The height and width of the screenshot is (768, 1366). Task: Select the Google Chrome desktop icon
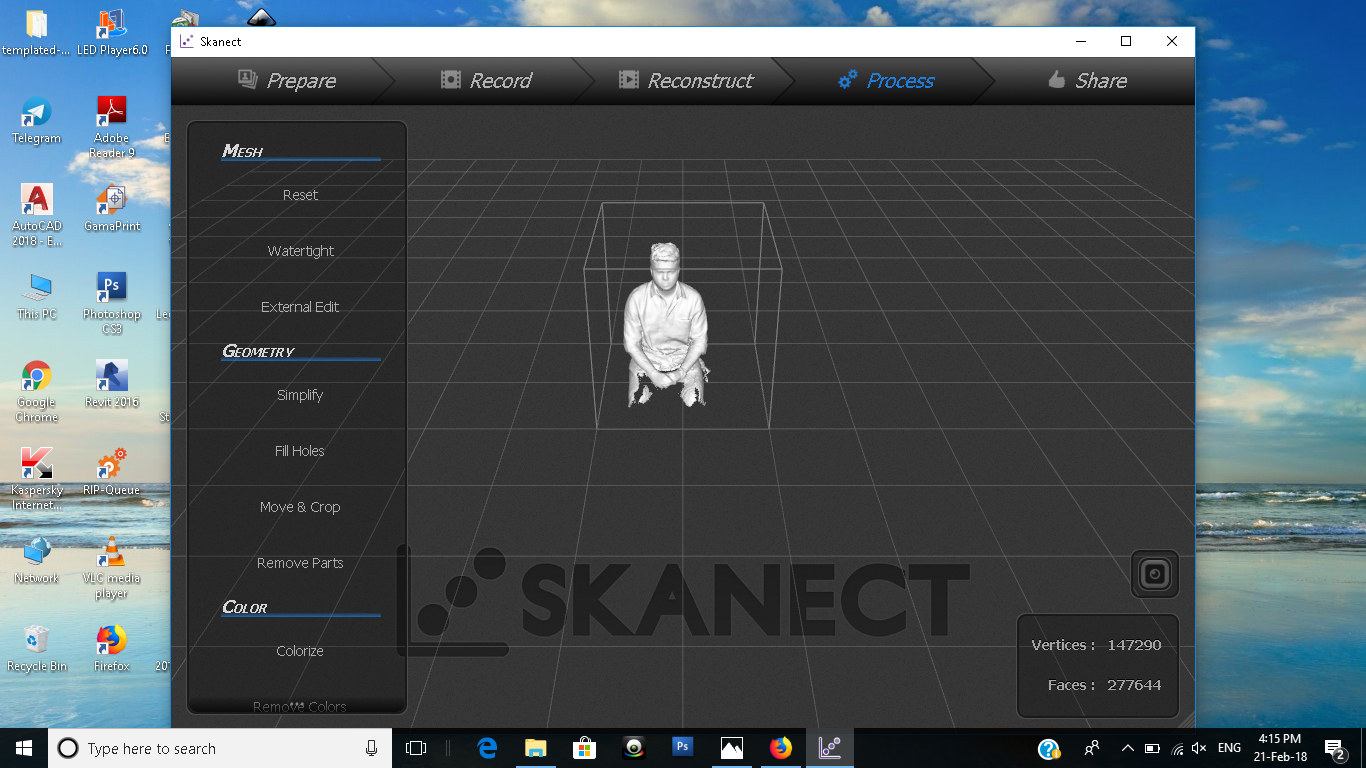pos(37,391)
